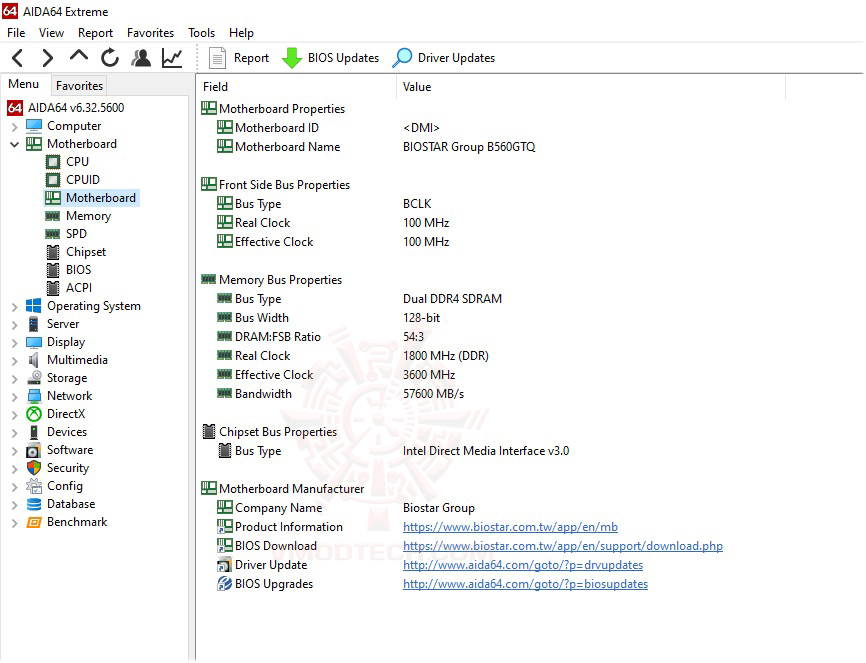Expand the DirectX tree node
Viewport: 866px width, 663px height.
pyautogui.click(x=14, y=415)
